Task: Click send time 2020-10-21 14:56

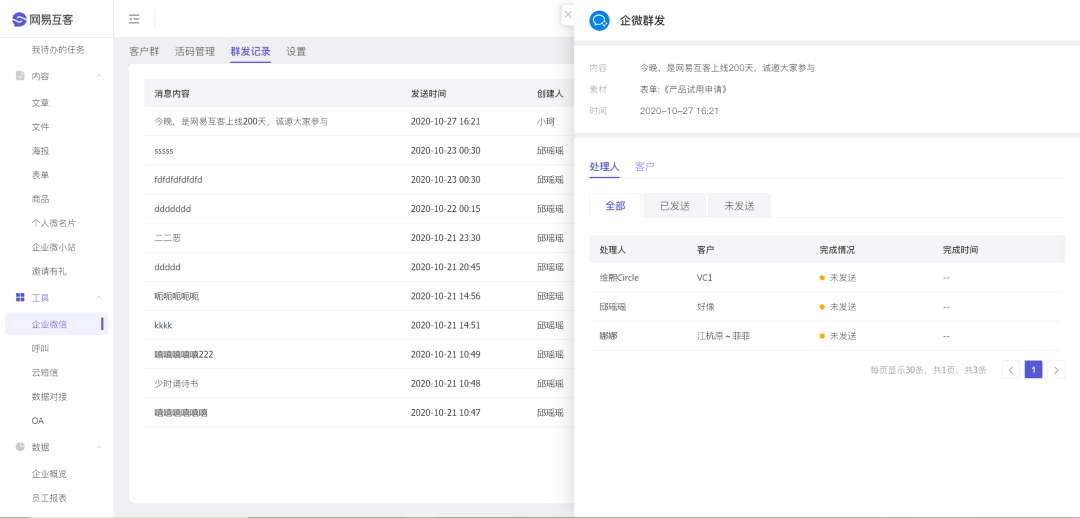Action: [446, 296]
